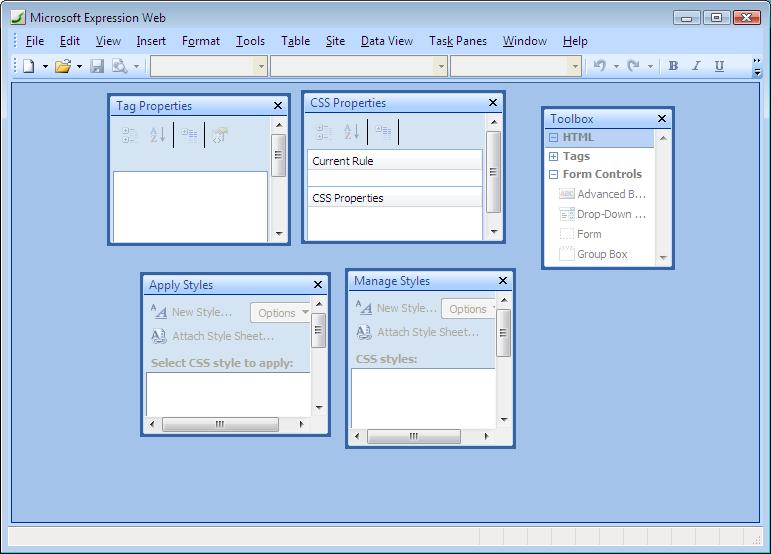The image size is (771, 554).
Task: Open the third toolbar combo box by Undo
Action: point(516,66)
